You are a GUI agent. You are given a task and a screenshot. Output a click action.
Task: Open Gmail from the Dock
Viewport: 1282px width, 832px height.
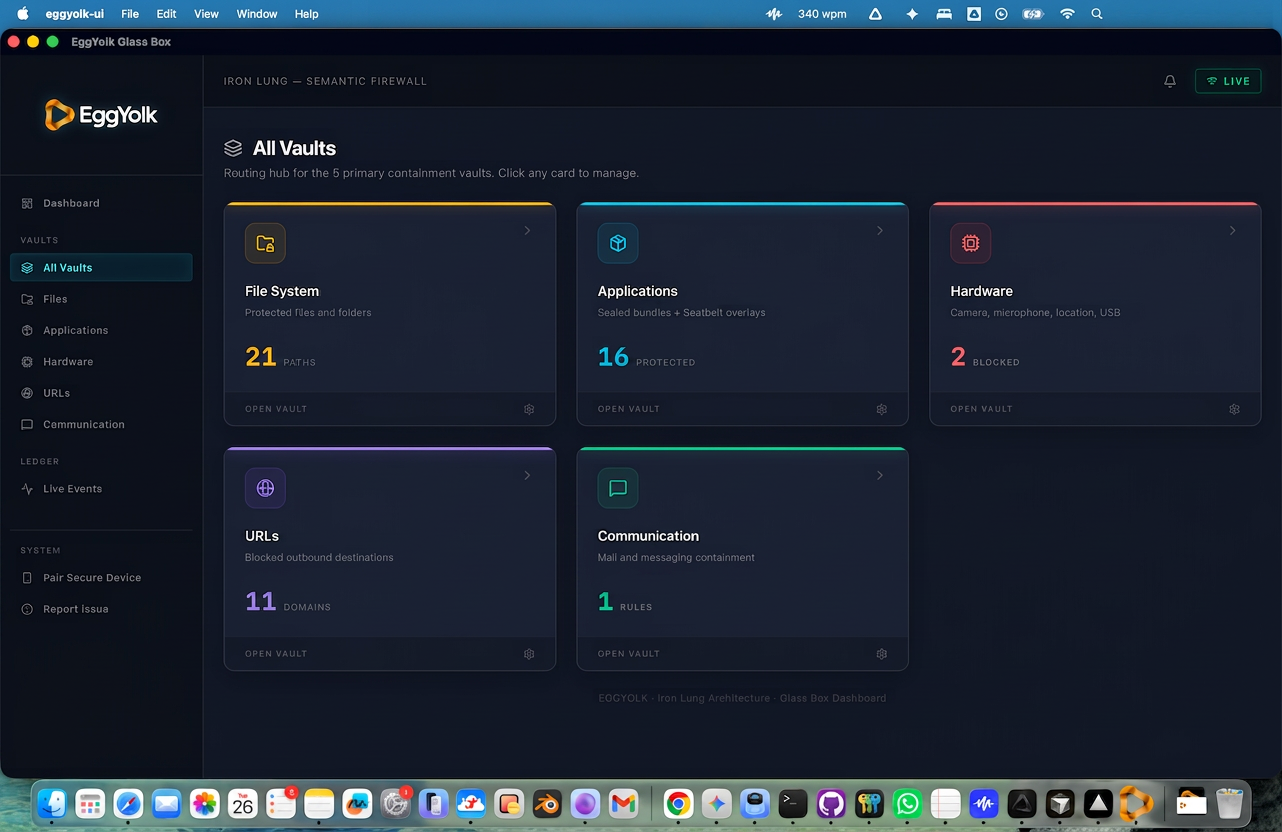click(623, 803)
